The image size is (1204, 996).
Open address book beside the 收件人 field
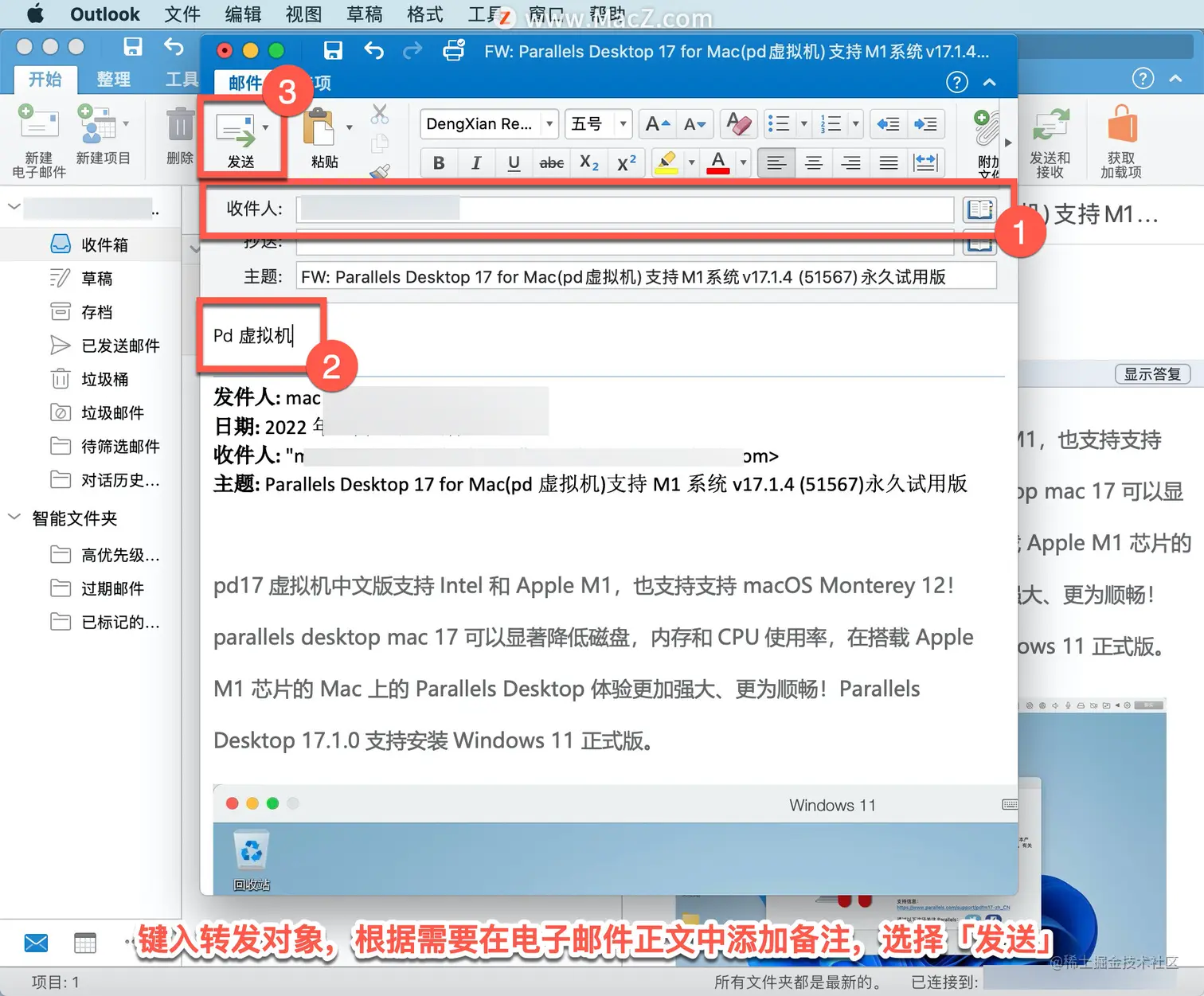click(x=979, y=209)
